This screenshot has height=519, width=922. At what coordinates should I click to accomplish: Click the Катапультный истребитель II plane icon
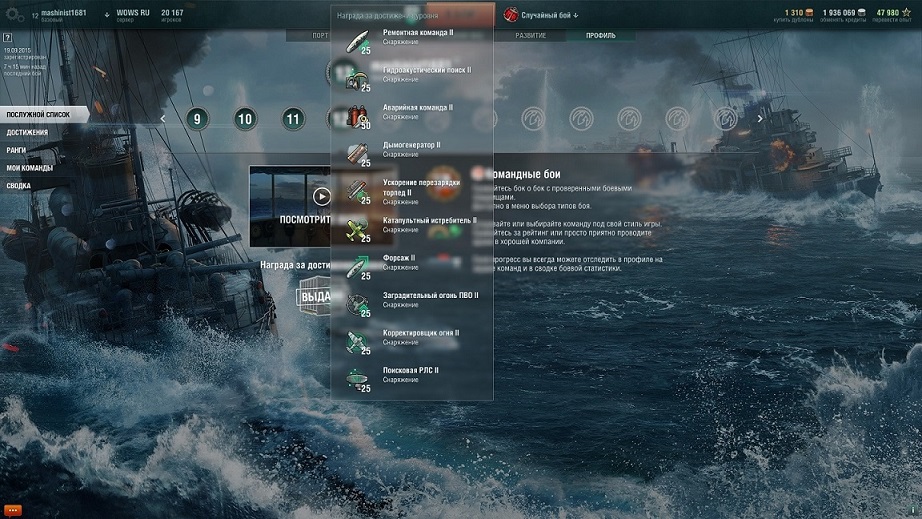(357, 229)
